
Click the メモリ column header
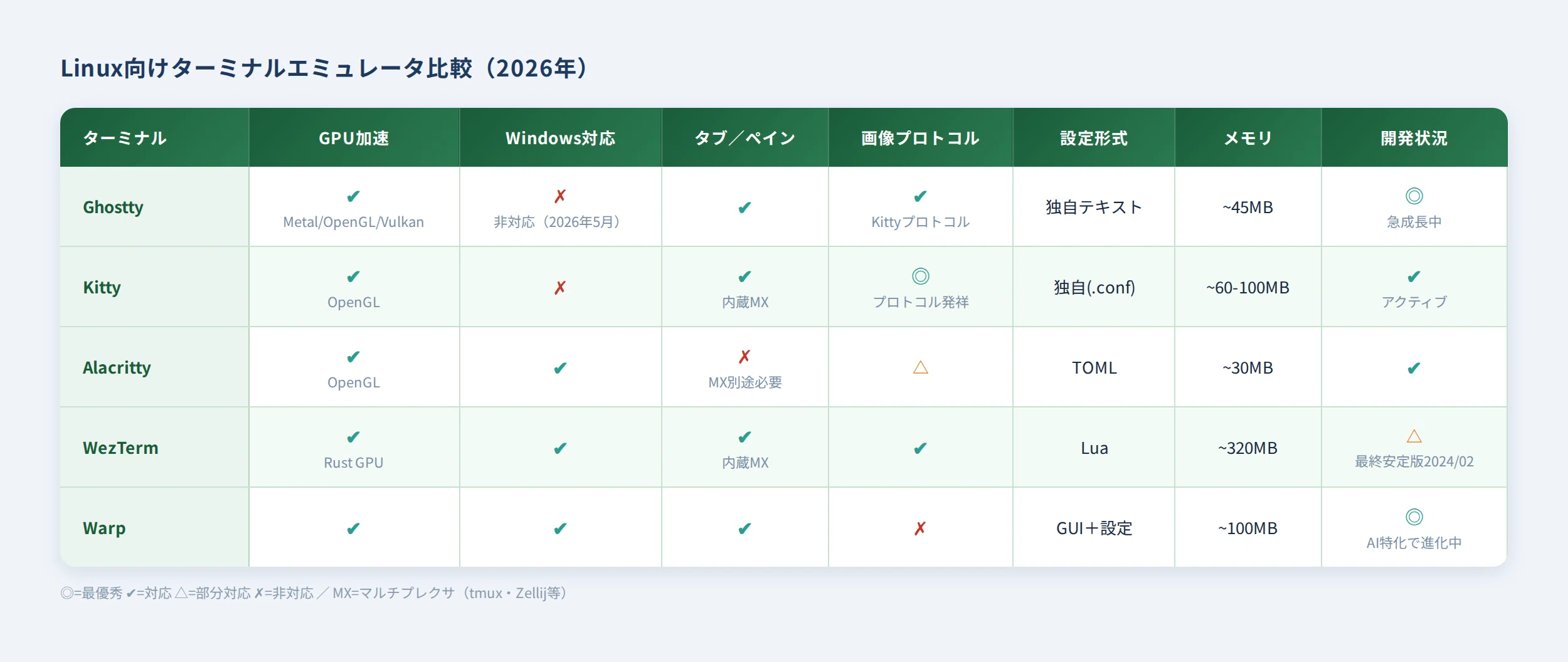(1248, 138)
